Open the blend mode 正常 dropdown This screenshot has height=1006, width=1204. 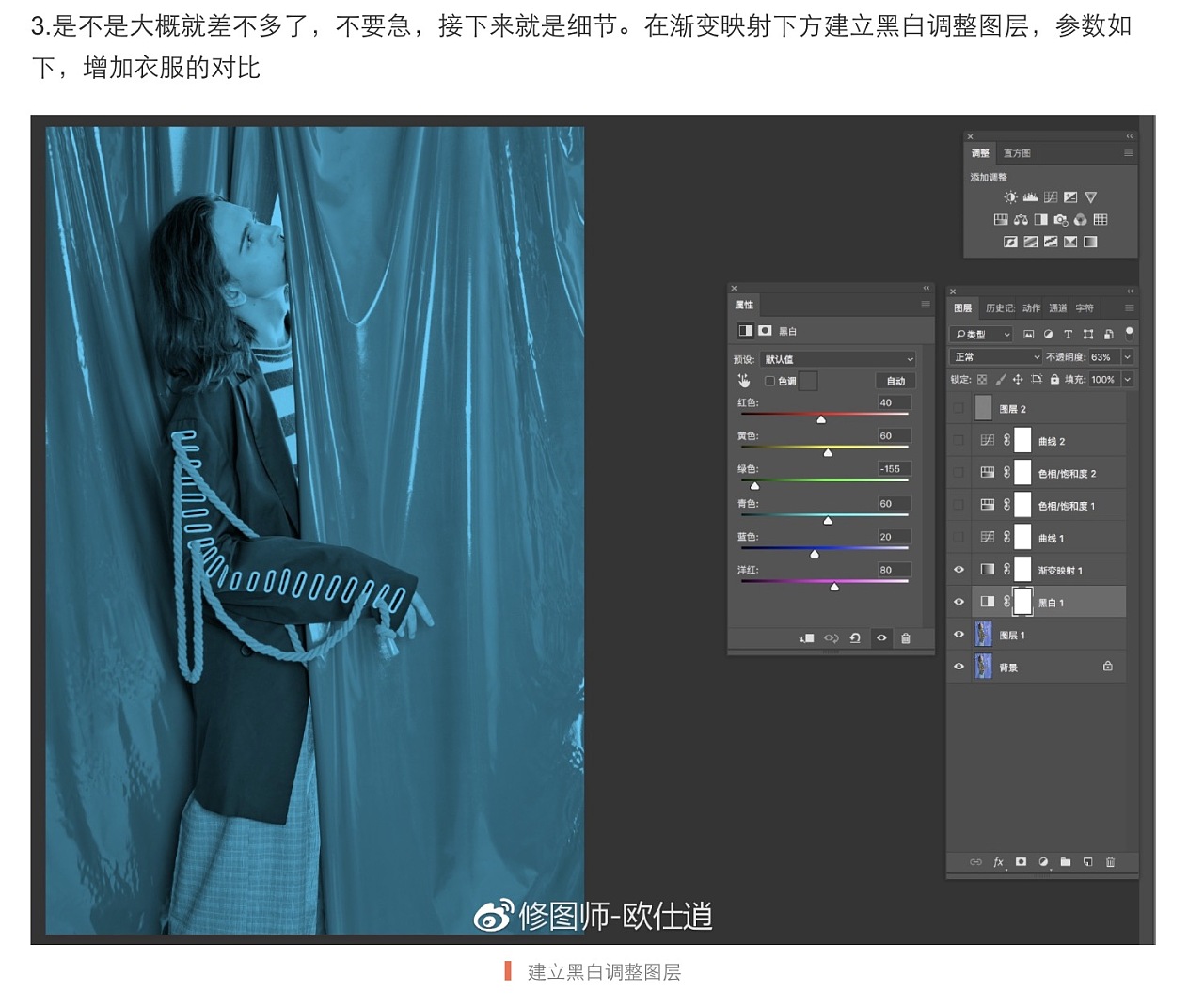coord(996,357)
